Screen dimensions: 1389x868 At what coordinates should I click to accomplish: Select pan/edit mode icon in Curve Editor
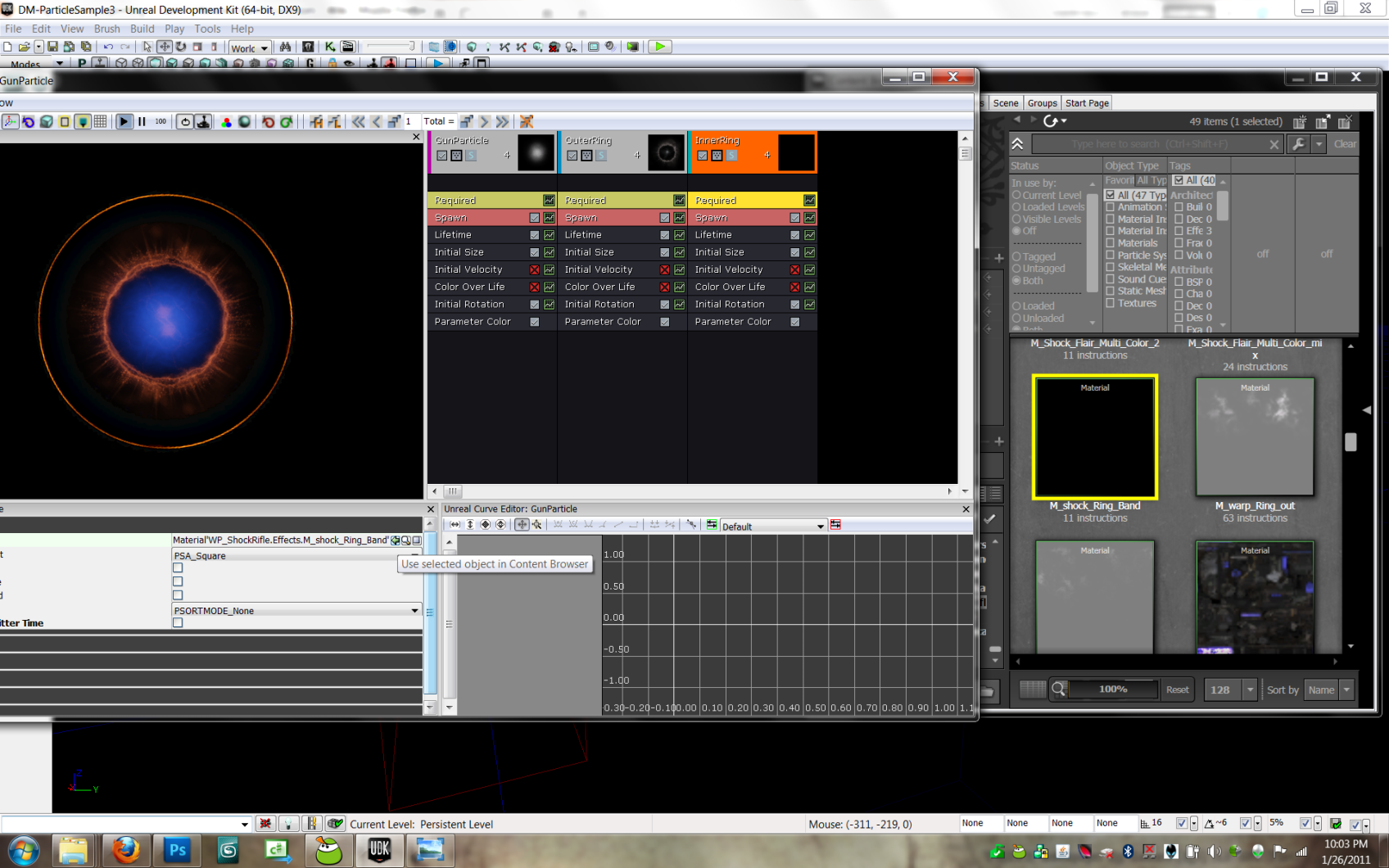[x=521, y=525]
